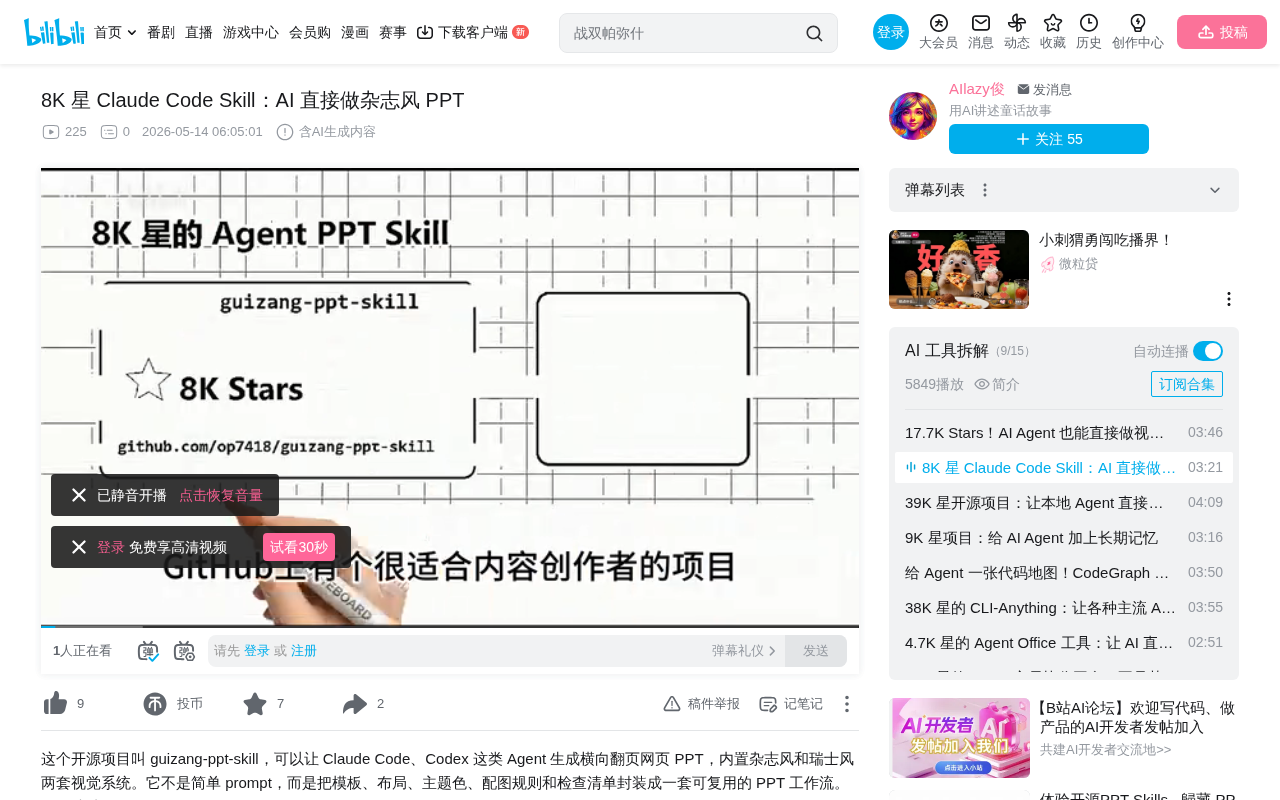Click 订阅合集 subscribe button
The width and height of the screenshot is (1280, 800).
point(1187,384)
